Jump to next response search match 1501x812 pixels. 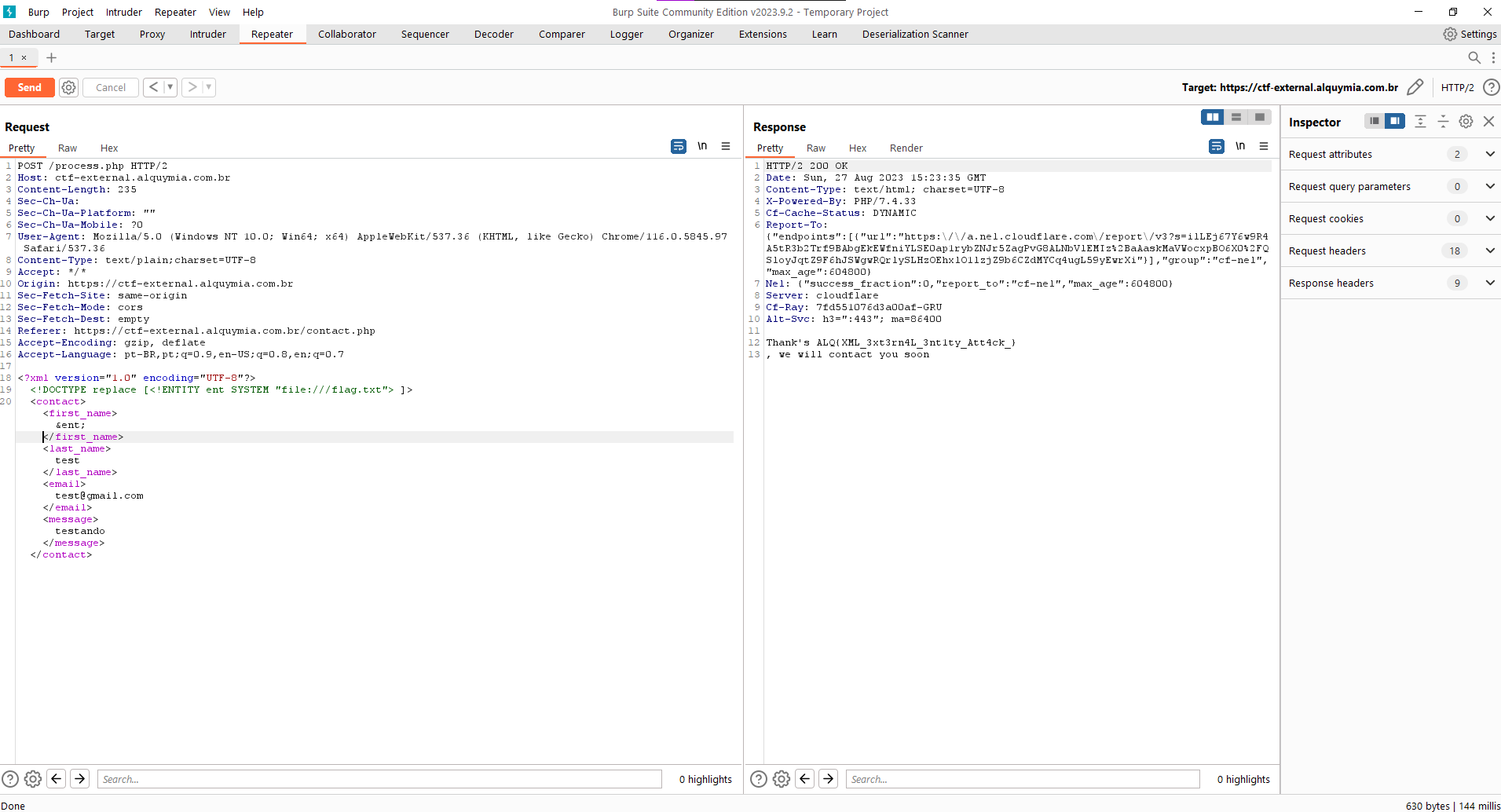[x=829, y=778]
